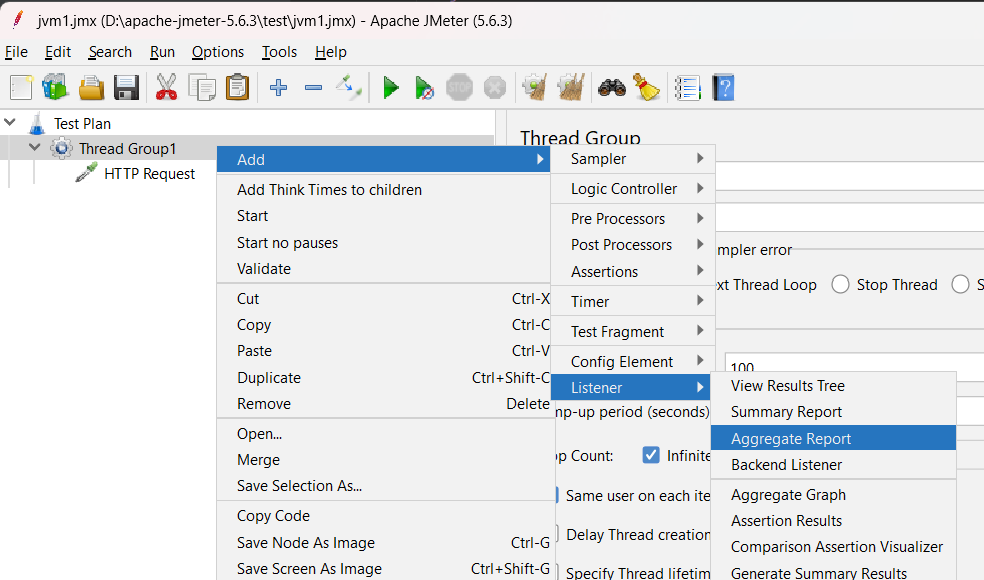Open the Run menu
This screenshot has width=984, height=580.
(163, 52)
